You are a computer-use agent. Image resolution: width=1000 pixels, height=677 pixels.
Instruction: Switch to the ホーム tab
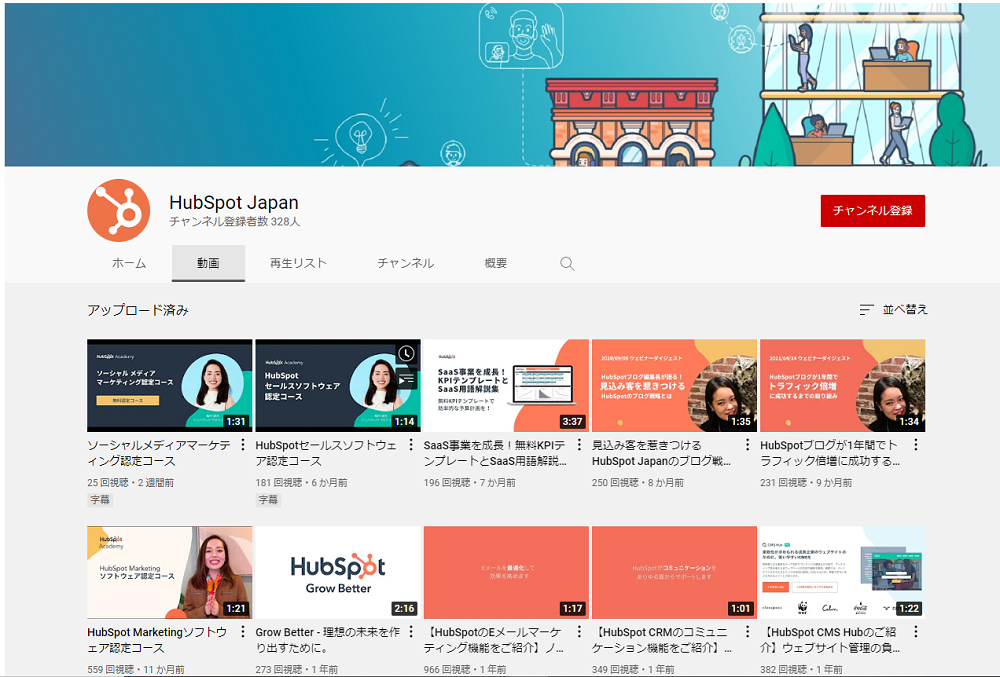coord(129,262)
